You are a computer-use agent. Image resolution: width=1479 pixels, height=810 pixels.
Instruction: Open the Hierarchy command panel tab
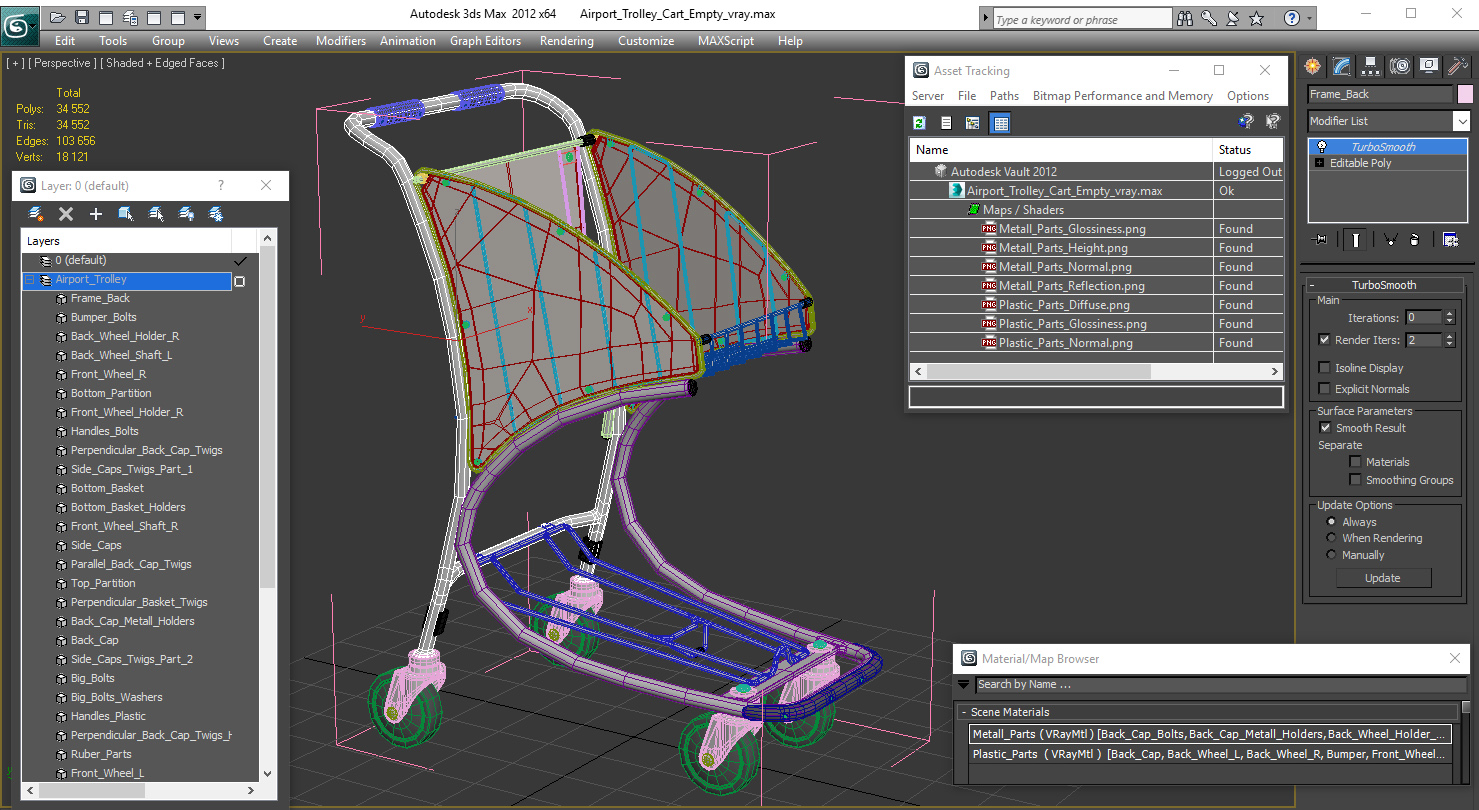click(x=1371, y=66)
